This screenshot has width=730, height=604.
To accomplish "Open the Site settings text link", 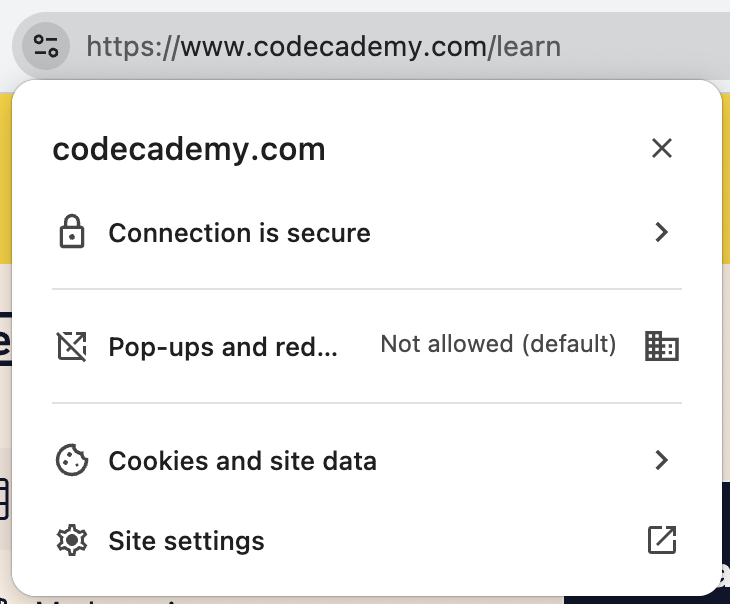I will (186, 541).
